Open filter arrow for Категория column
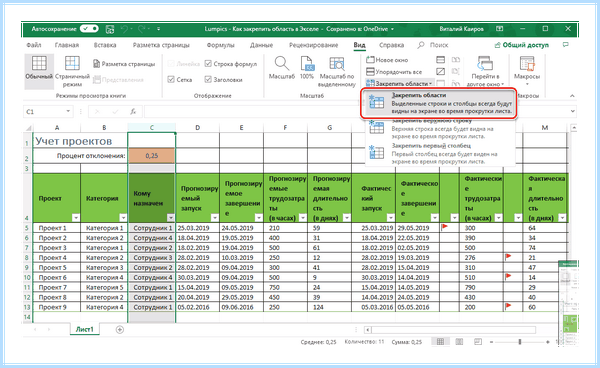Viewport: 600px width, 368px height. [x=123, y=218]
